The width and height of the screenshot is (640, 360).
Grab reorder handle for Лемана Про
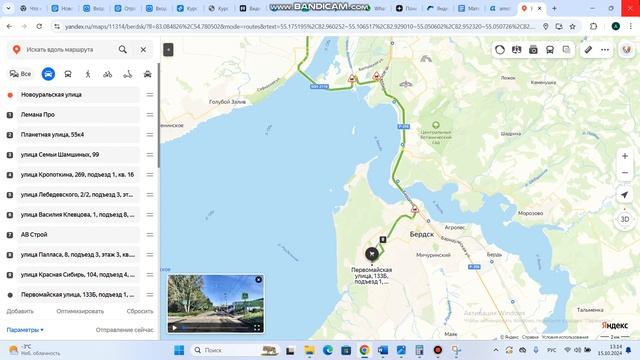[150, 115]
